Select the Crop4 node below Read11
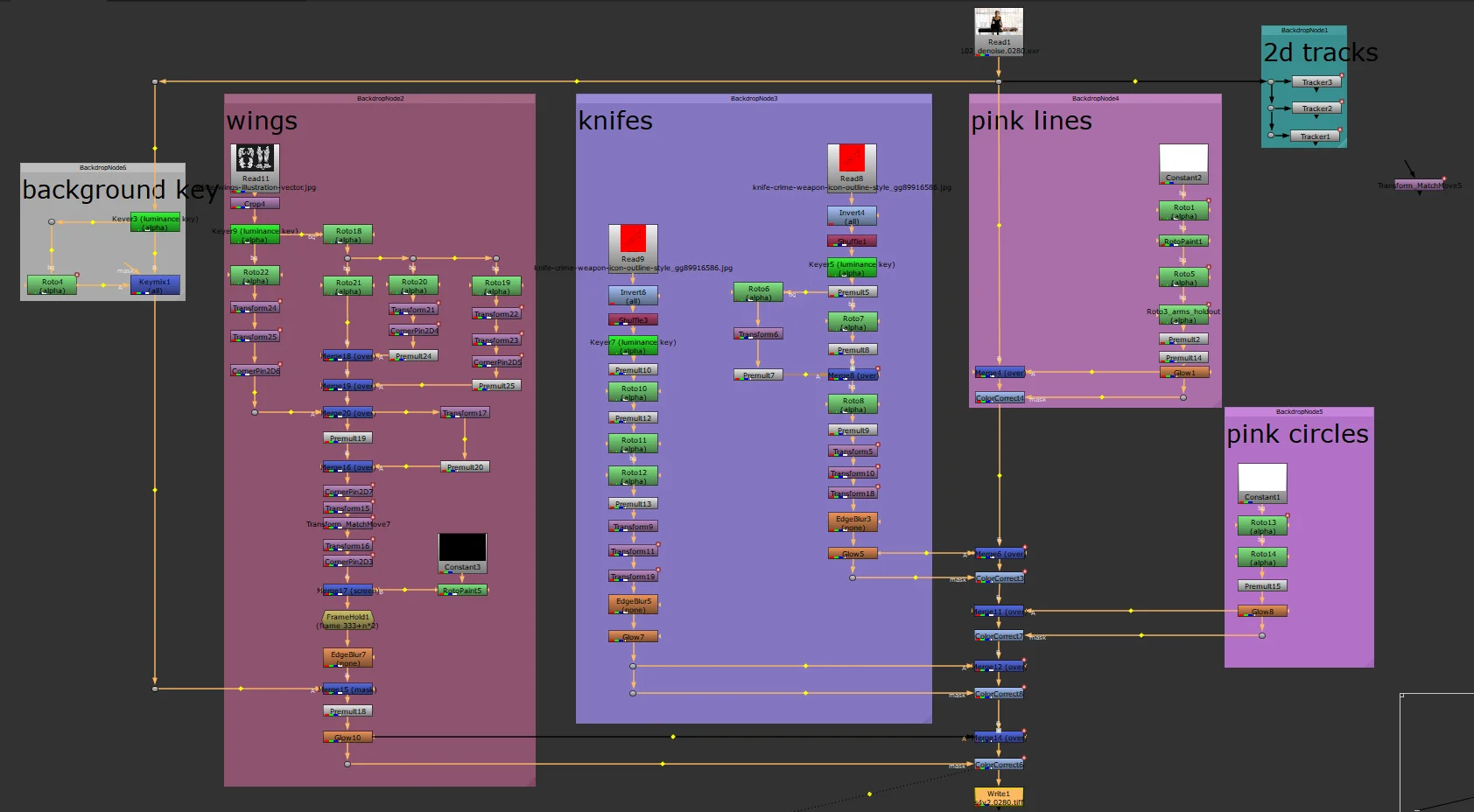This screenshot has height=812, width=1474. [x=256, y=202]
